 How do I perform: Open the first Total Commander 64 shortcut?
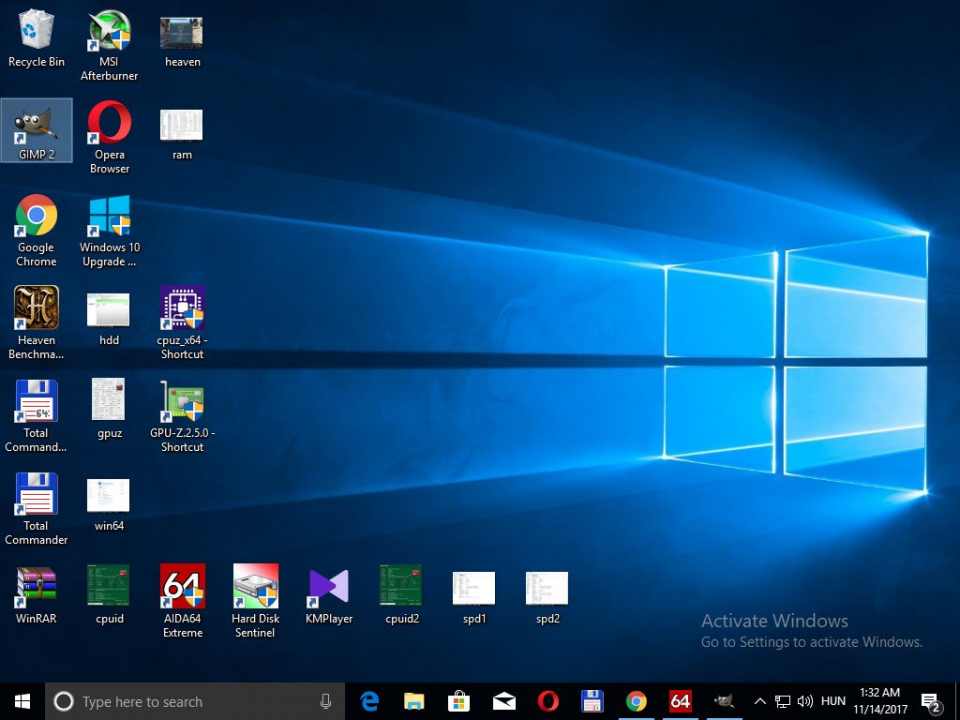pyautogui.click(x=36, y=415)
